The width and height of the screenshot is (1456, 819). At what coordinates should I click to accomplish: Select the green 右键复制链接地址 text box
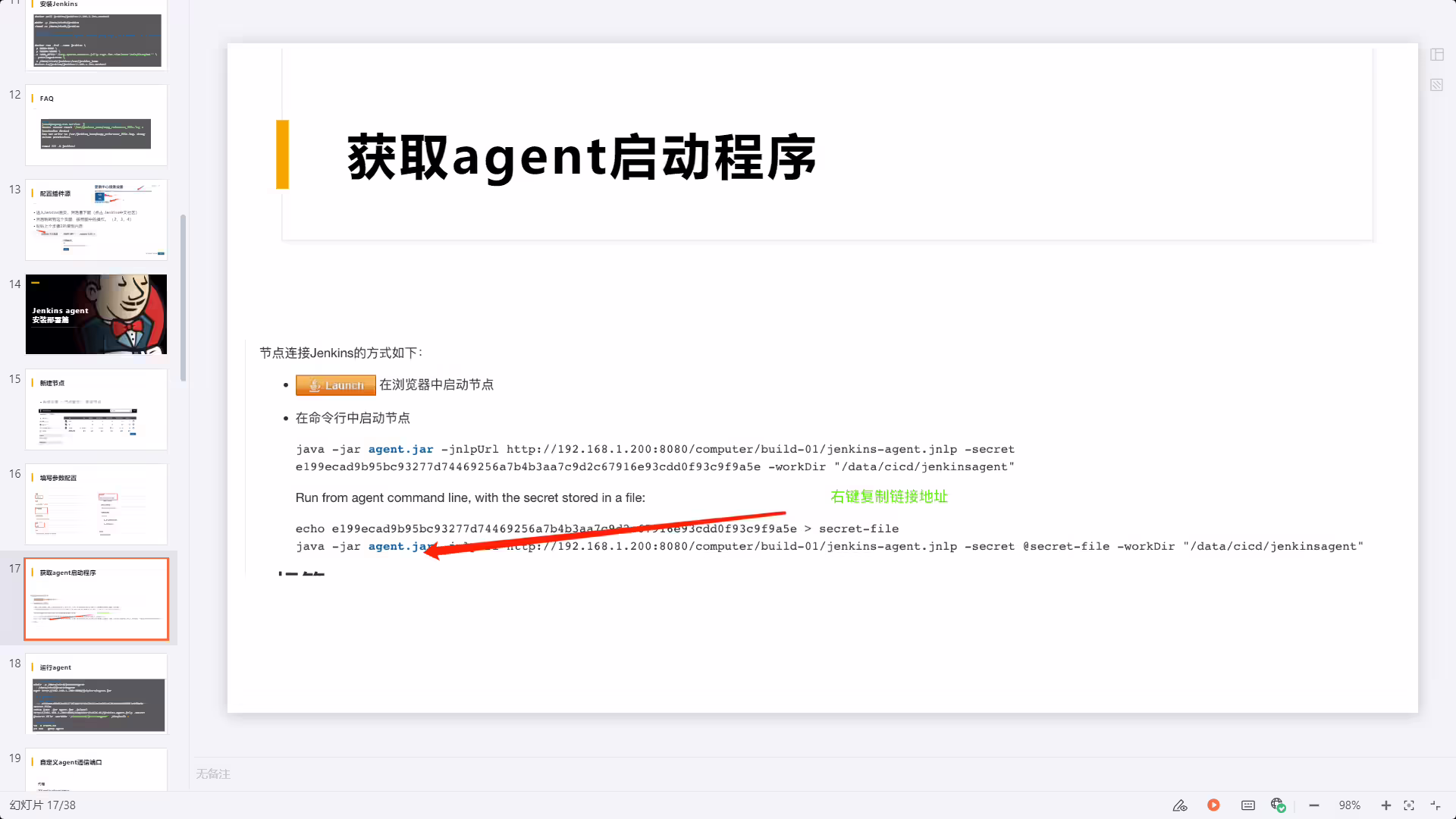[x=889, y=497]
